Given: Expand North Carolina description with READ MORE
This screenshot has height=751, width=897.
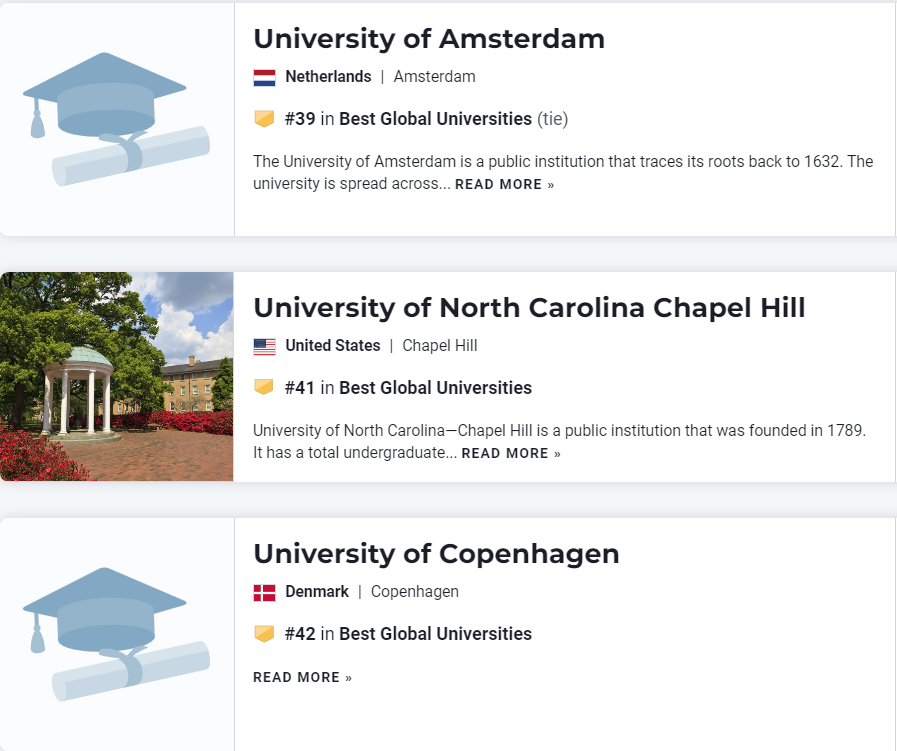Looking at the screenshot, I should coord(511,454).
